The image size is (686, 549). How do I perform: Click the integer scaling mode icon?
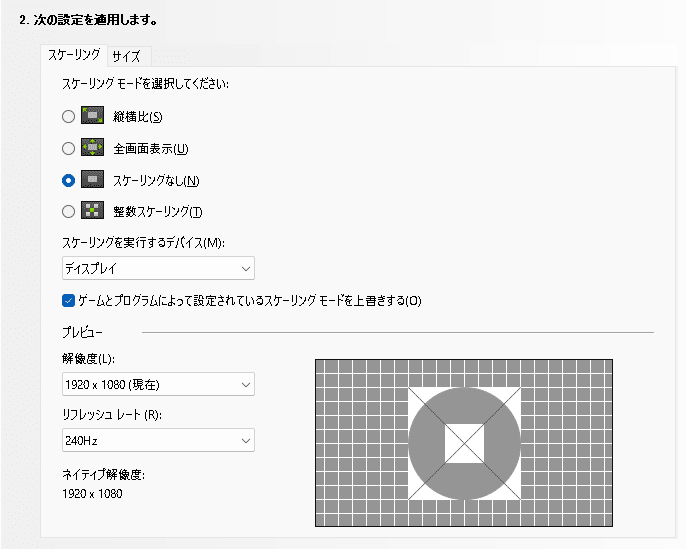92,210
